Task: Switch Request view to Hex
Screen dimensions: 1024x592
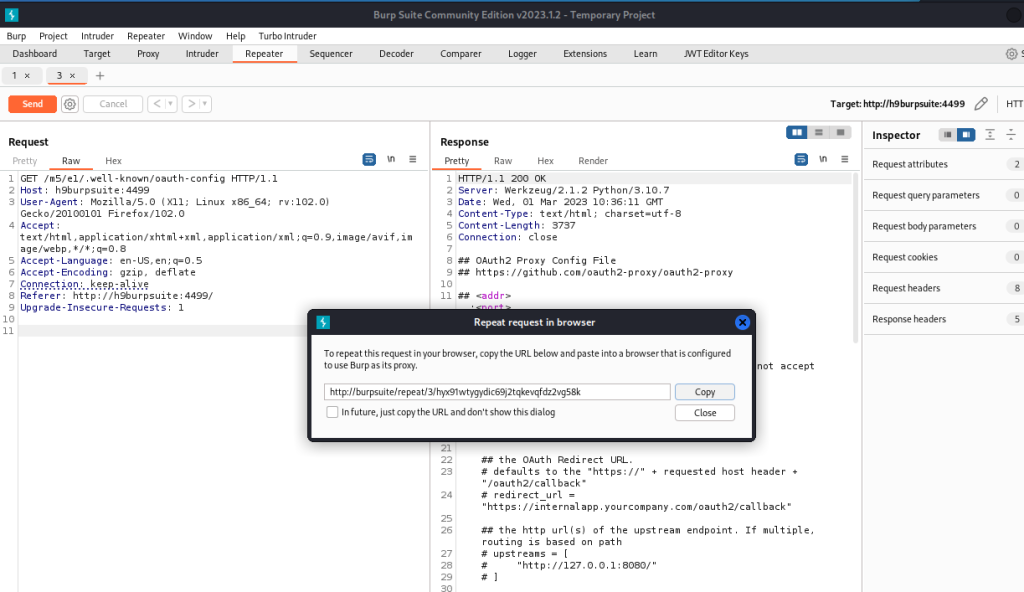Action: click(114, 161)
